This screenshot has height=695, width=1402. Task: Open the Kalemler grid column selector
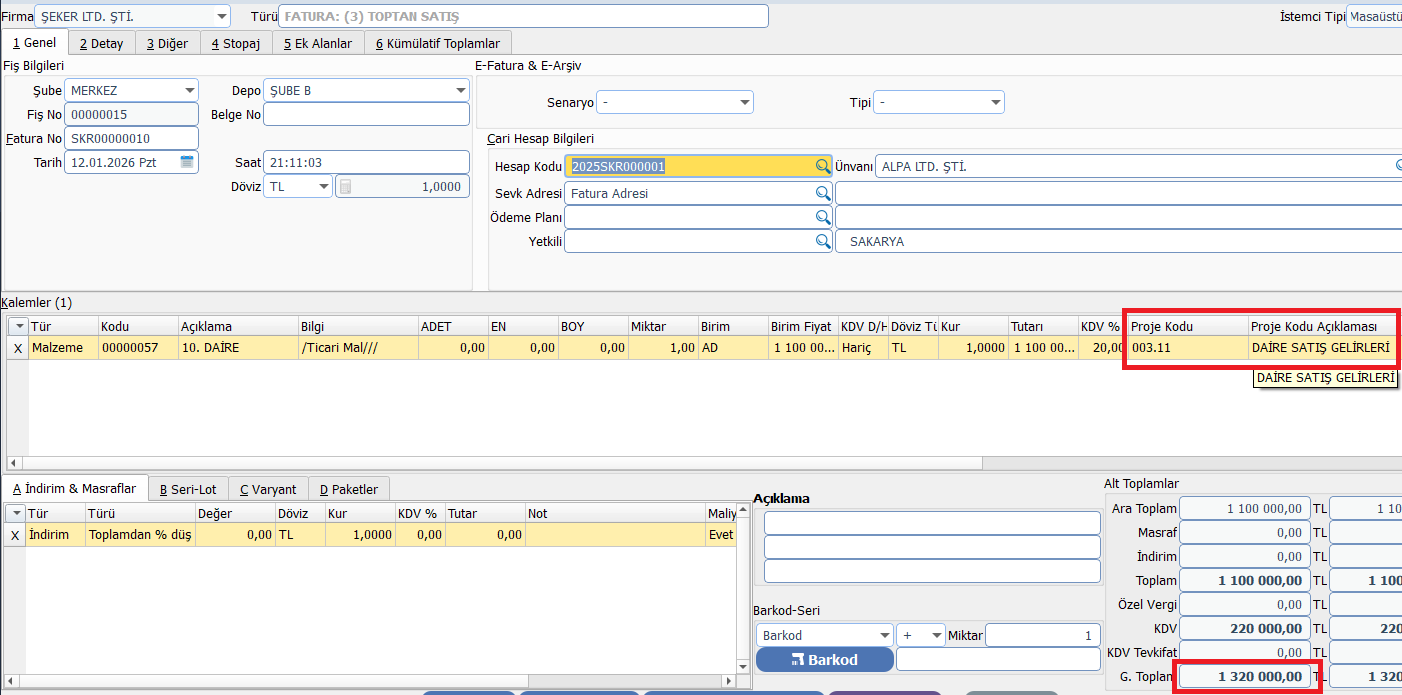coord(18,327)
